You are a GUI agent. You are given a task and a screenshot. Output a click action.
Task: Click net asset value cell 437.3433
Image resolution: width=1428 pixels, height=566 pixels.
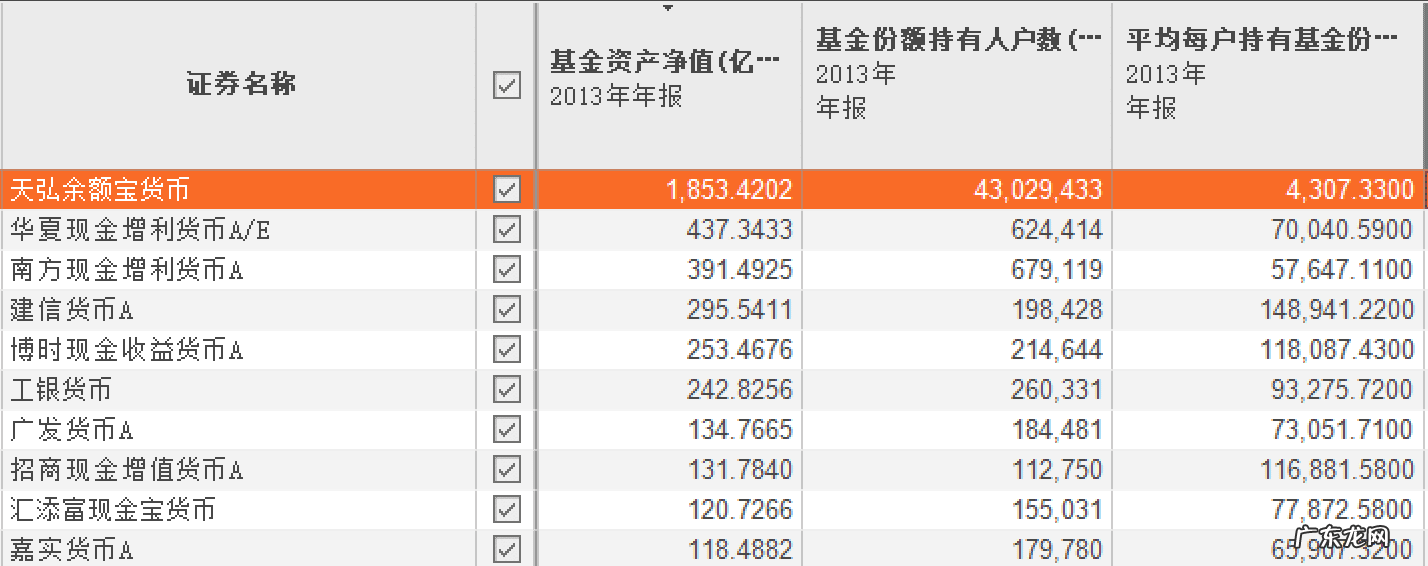(x=669, y=230)
